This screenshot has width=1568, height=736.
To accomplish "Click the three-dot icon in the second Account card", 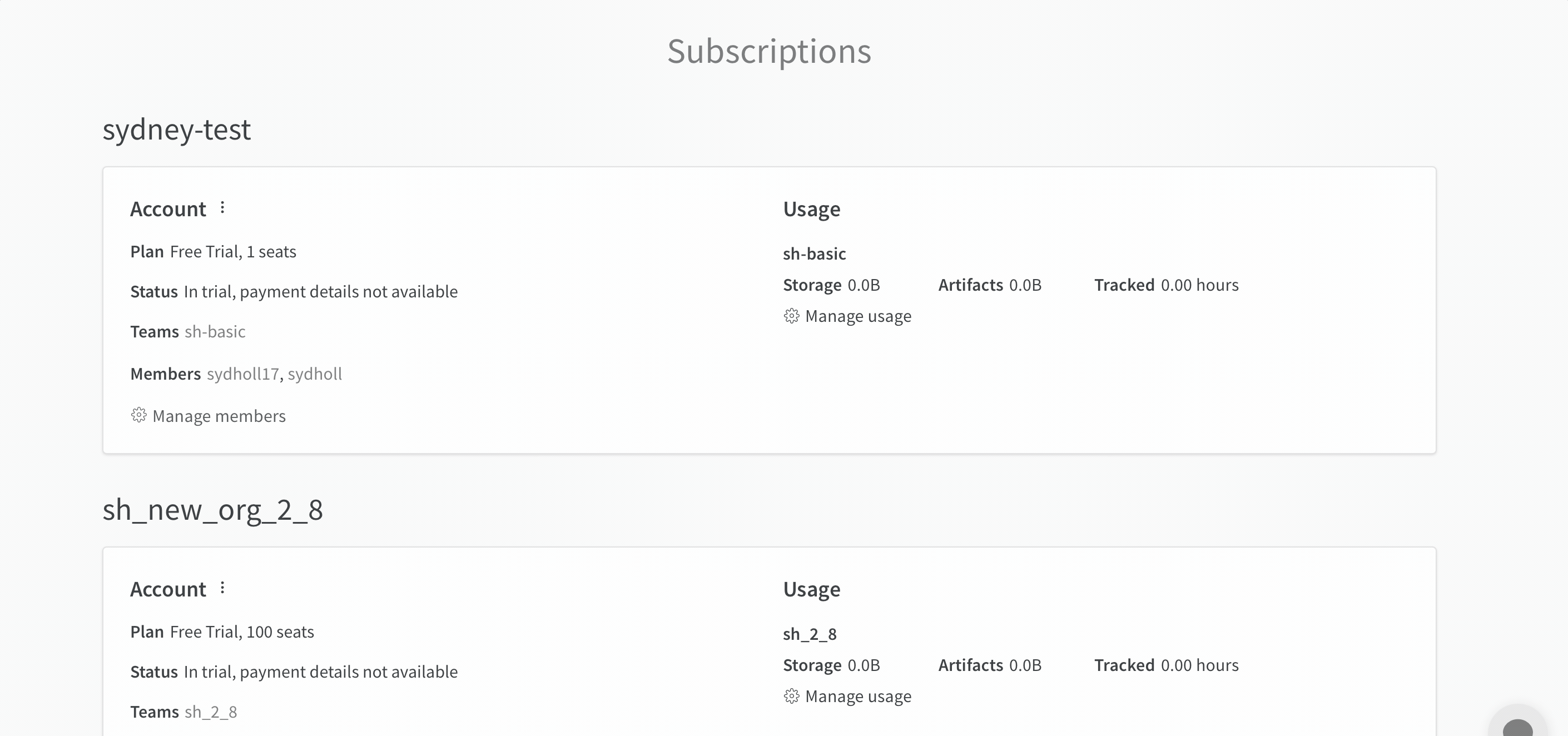I will [223, 588].
